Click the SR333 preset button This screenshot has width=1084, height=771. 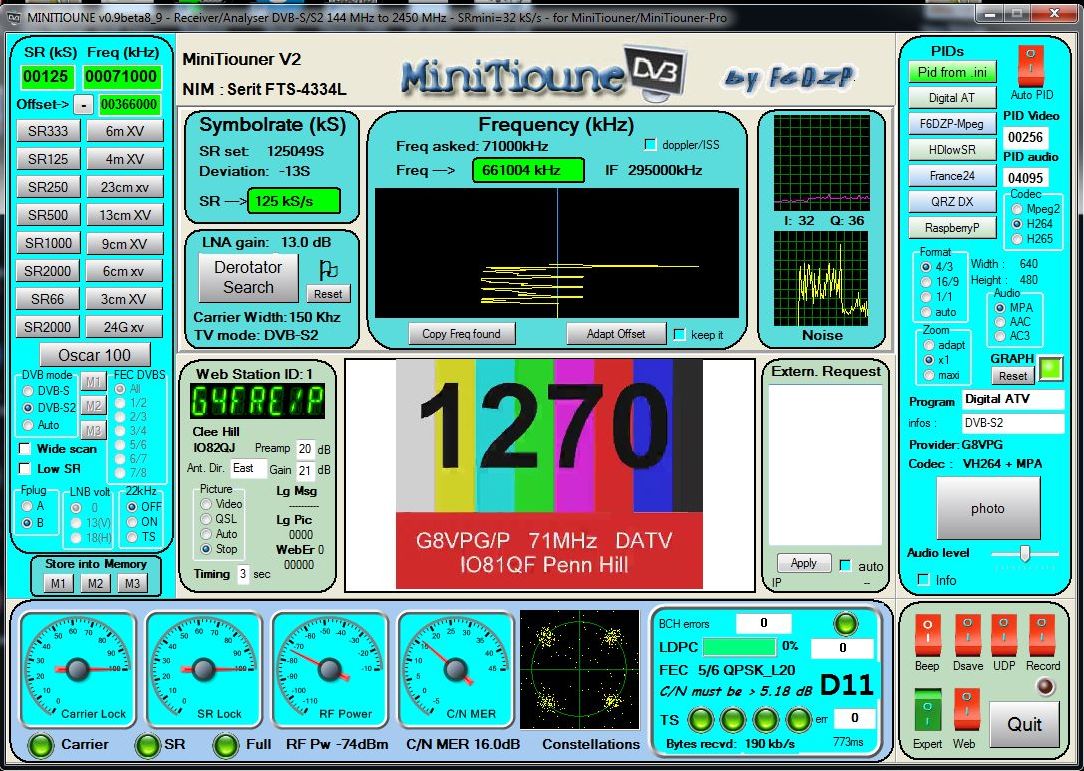(x=48, y=131)
